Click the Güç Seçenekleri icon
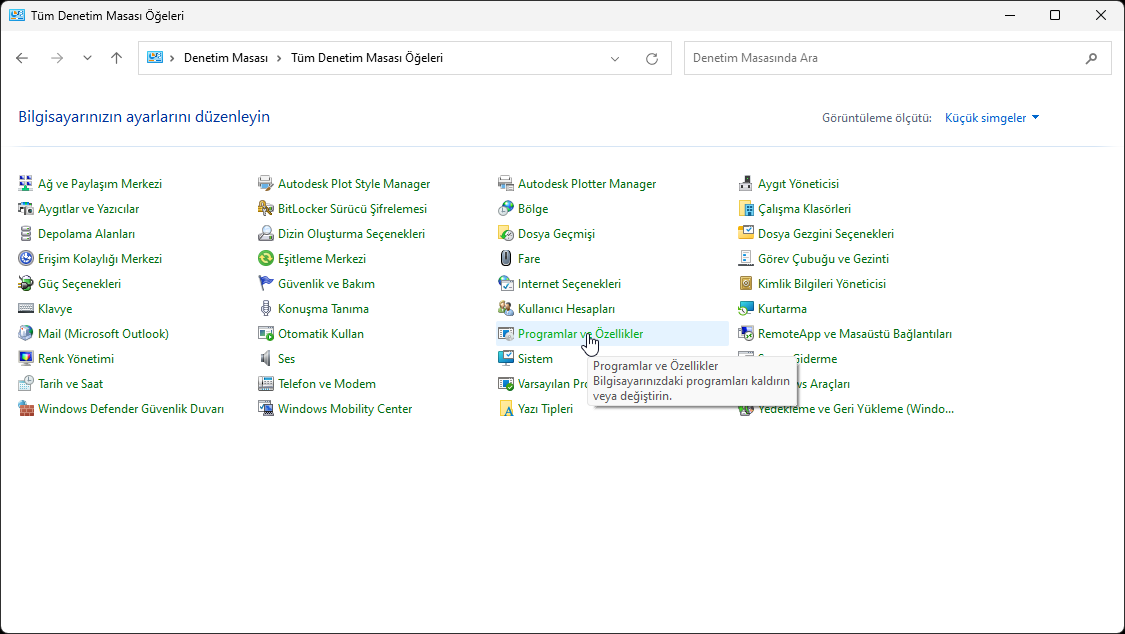This screenshot has width=1125, height=634. coord(26,284)
